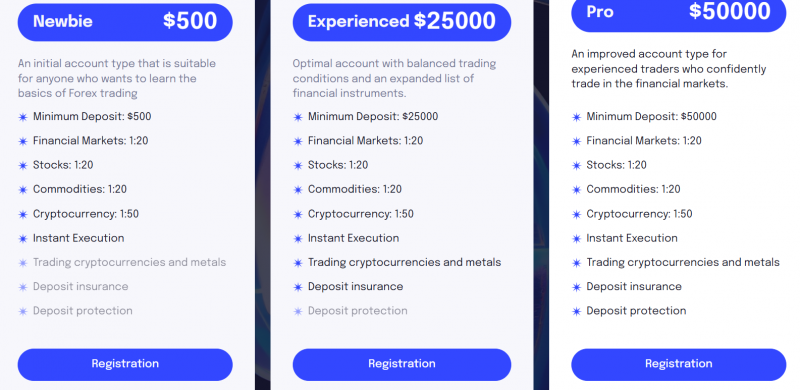Select the Experienced $25000 plan header
This screenshot has height=390, width=800.
402,22
